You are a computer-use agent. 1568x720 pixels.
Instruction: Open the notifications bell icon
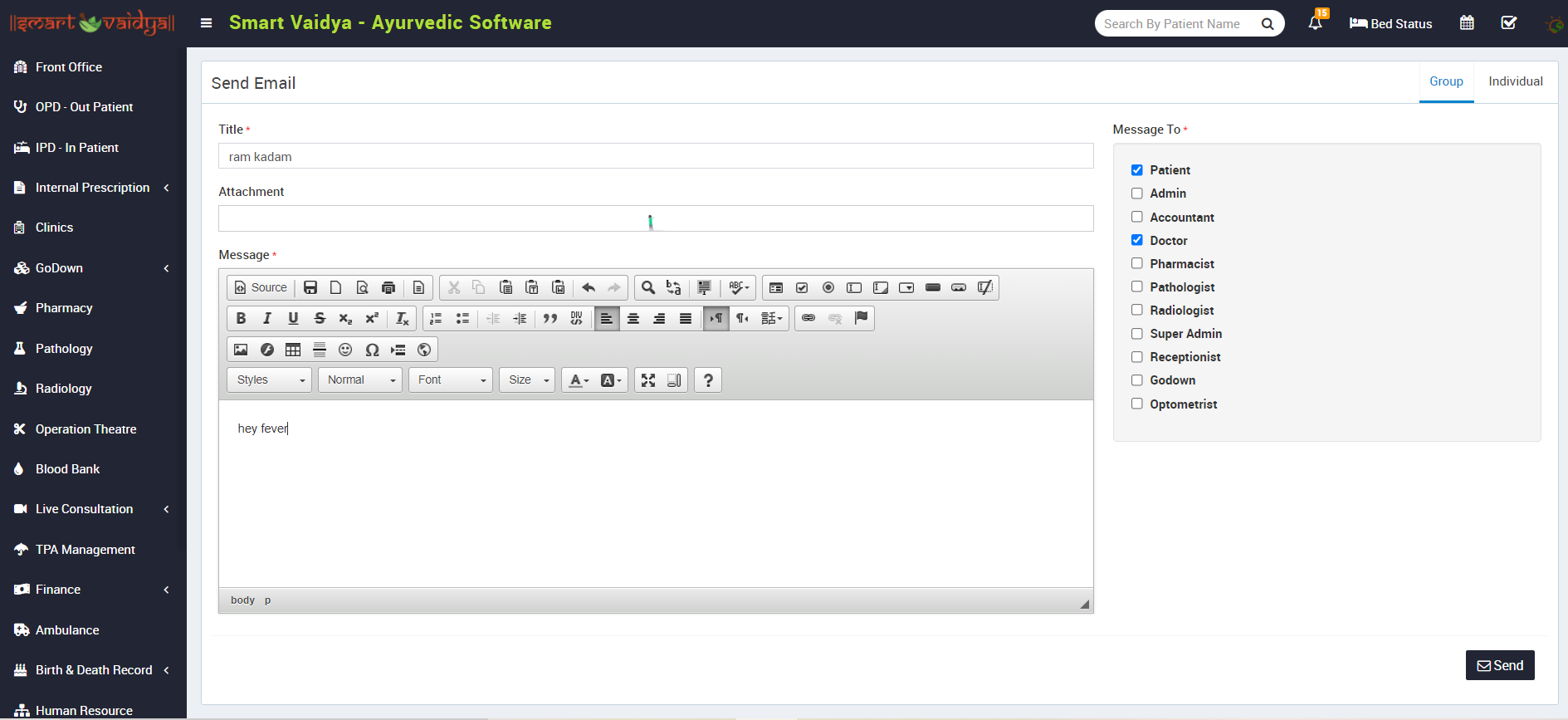(1315, 23)
